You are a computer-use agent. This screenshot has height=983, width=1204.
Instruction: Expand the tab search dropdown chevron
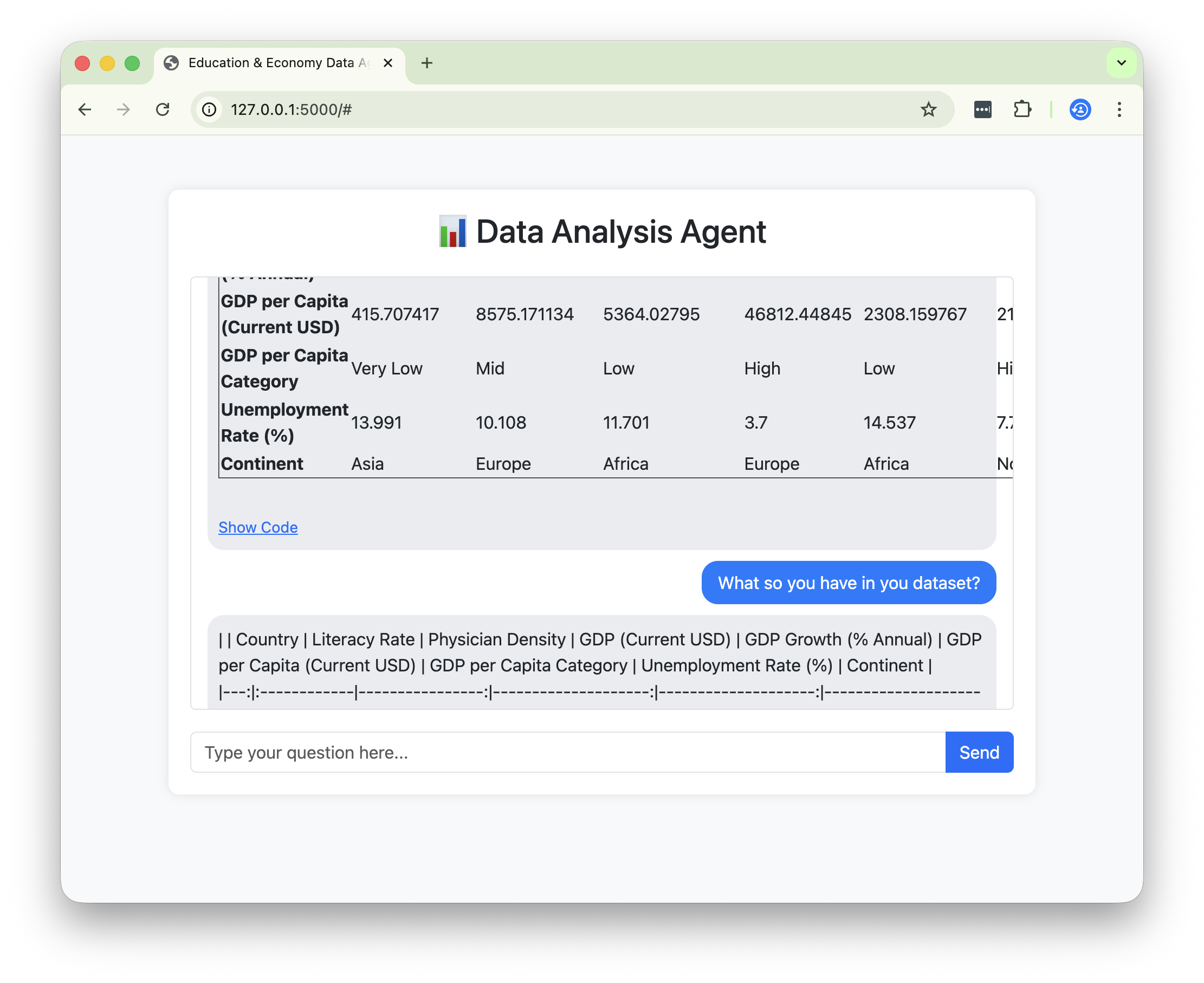1121,63
